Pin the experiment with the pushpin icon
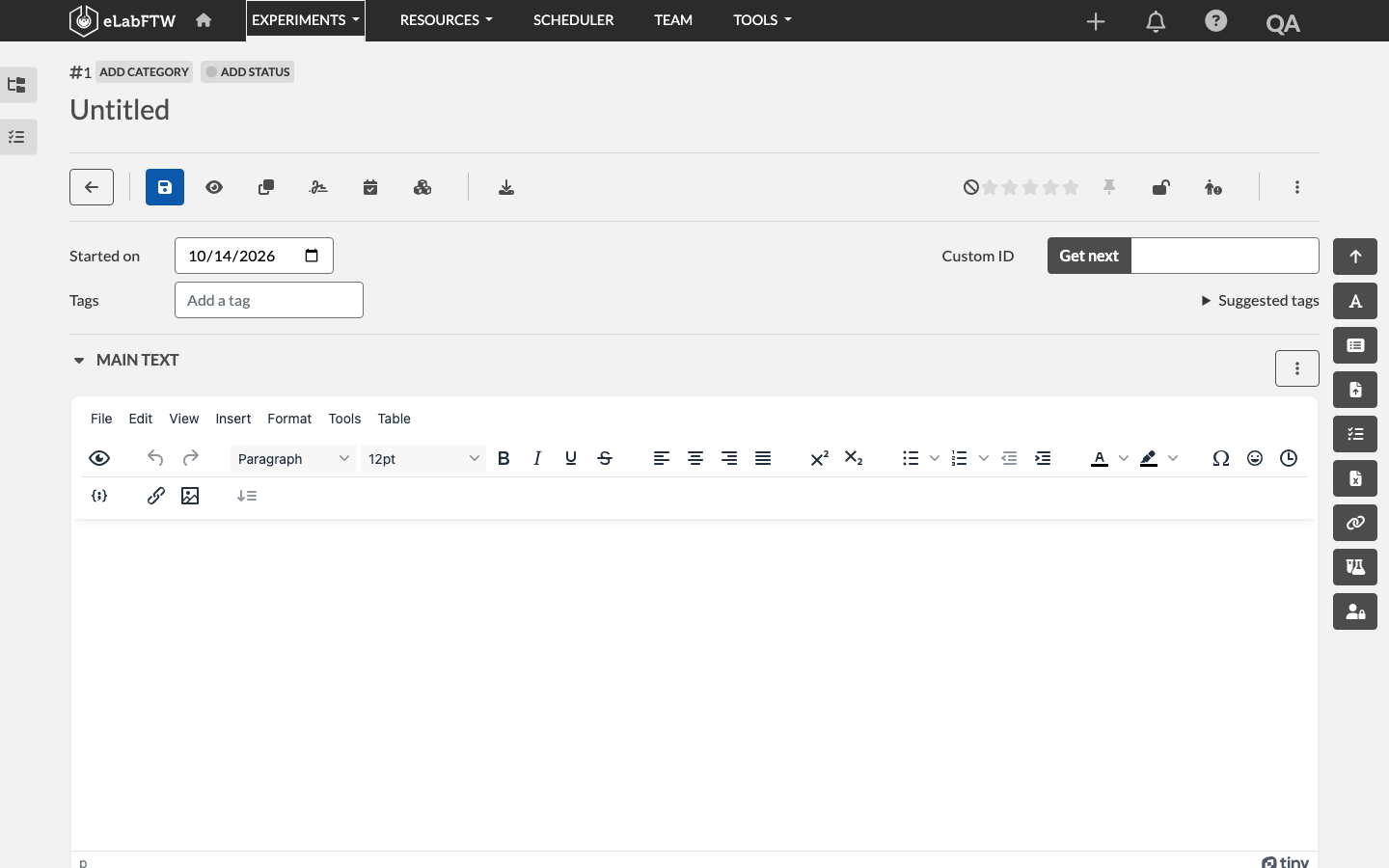This screenshot has height=868, width=1389. pos(1109,187)
